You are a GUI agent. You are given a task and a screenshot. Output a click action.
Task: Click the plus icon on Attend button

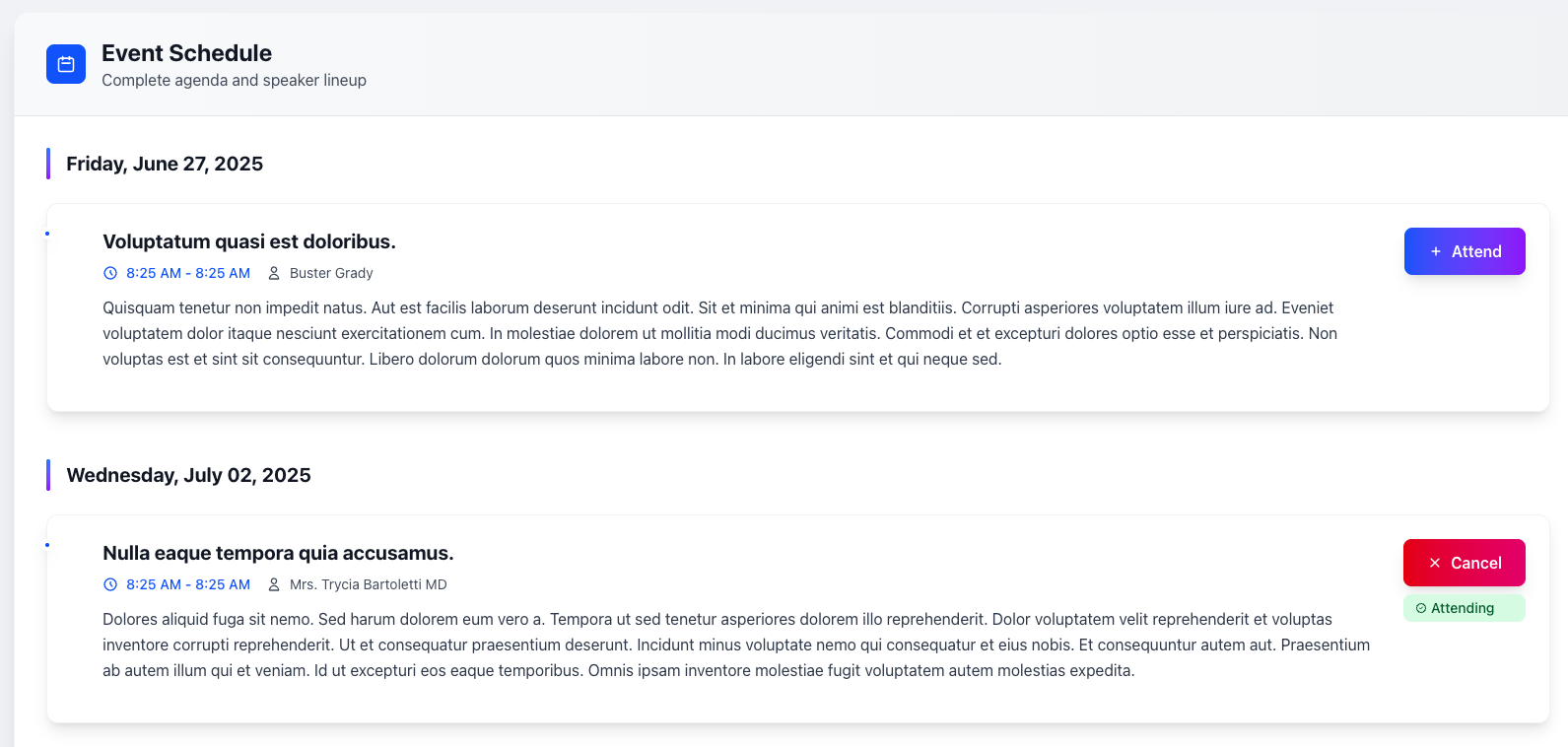click(x=1436, y=251)
